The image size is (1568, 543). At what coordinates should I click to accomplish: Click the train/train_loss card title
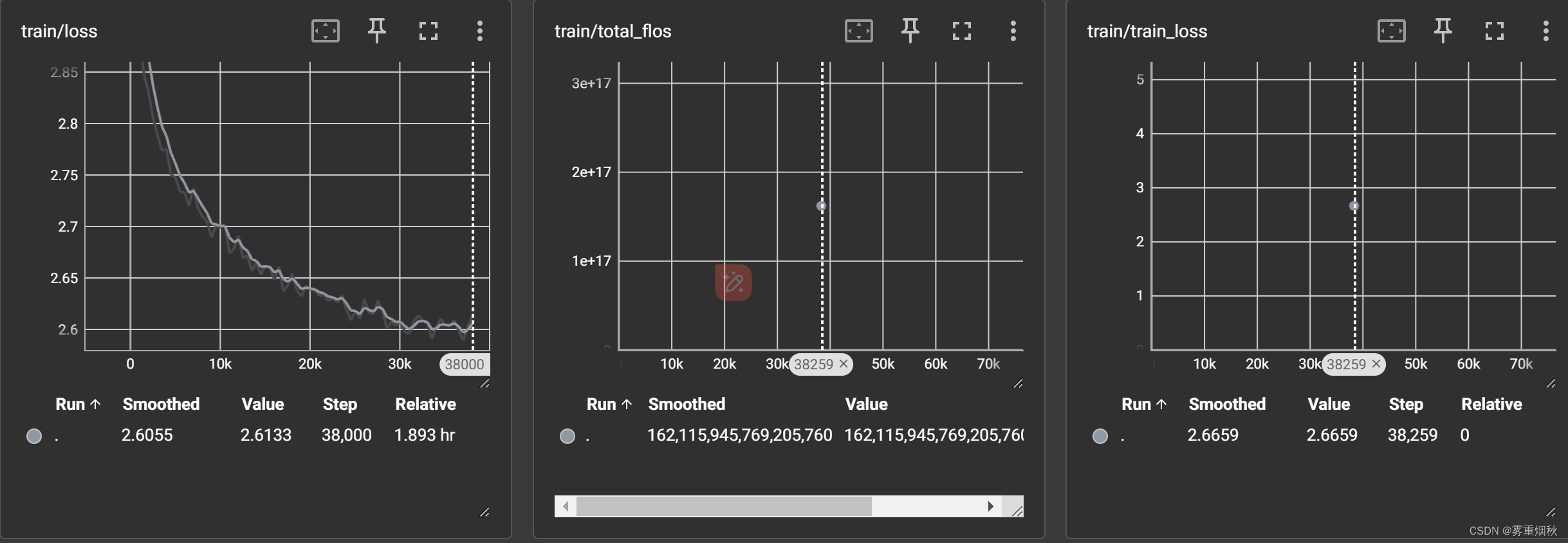click(x=1147, y=31)
